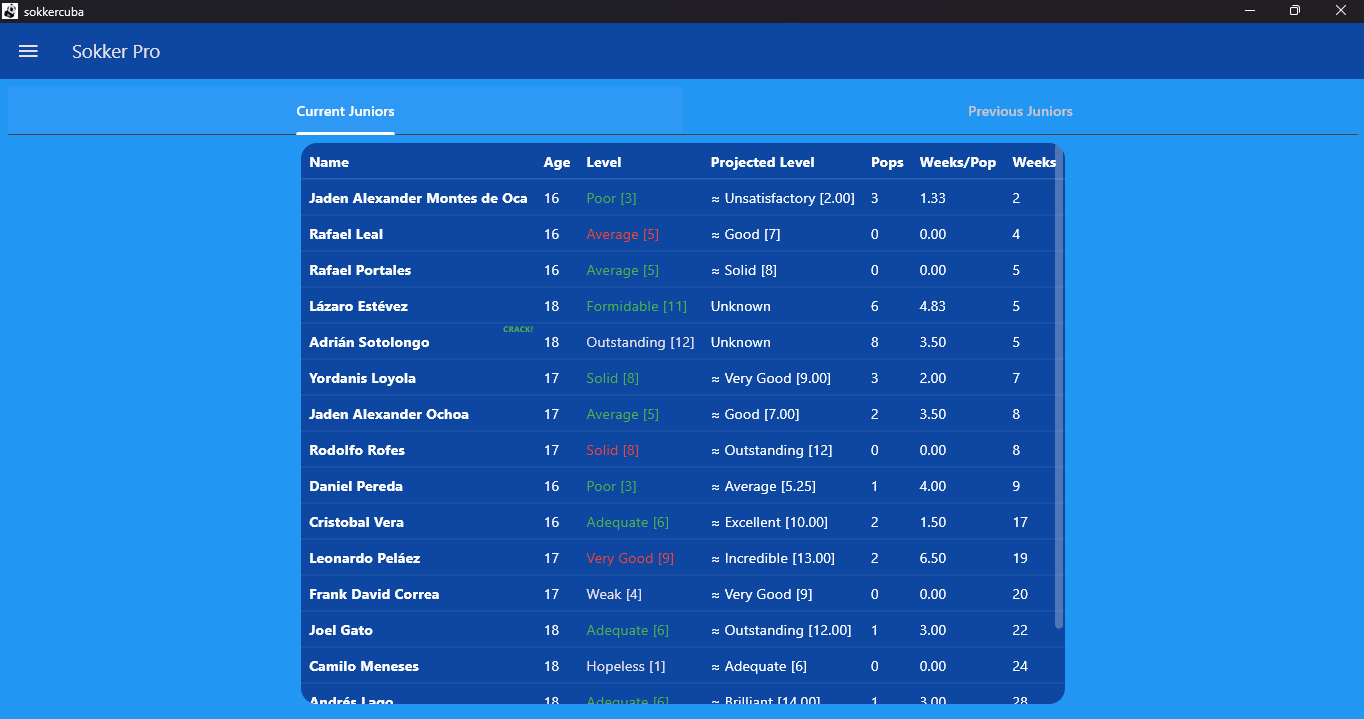Open the hamburger navigation menu
The width and height of the screenshot is (1364, 719).
pos(28,51)
